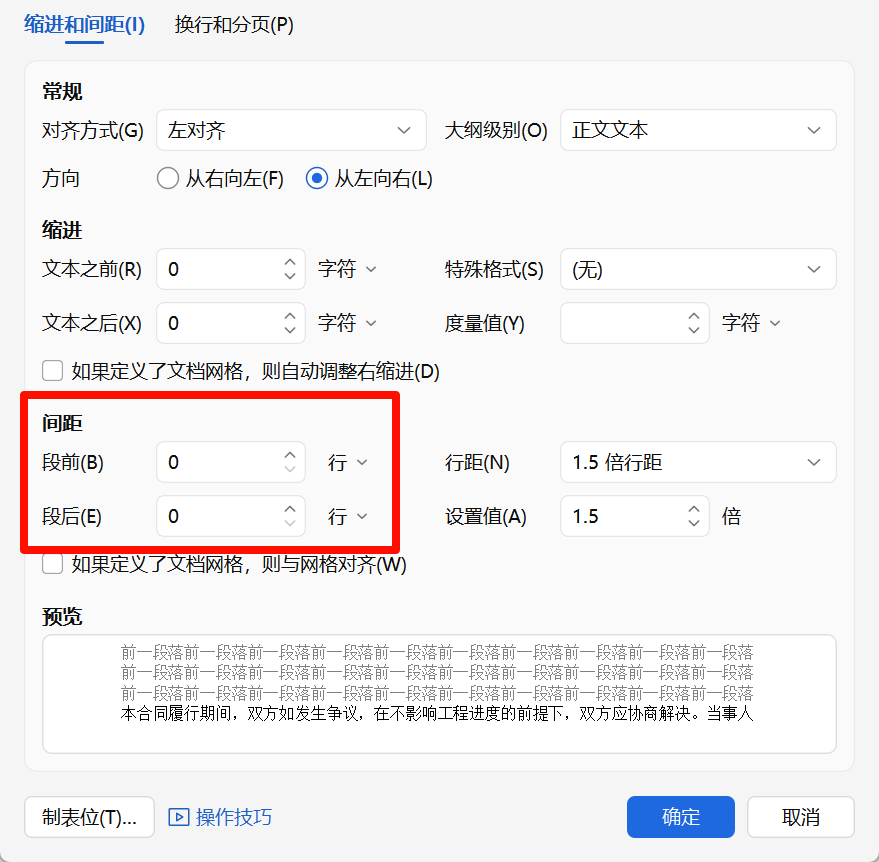Switch to the 换行和分页 tab
The image size is (879, 862).
pyautogui.click(x=232, y=24)
